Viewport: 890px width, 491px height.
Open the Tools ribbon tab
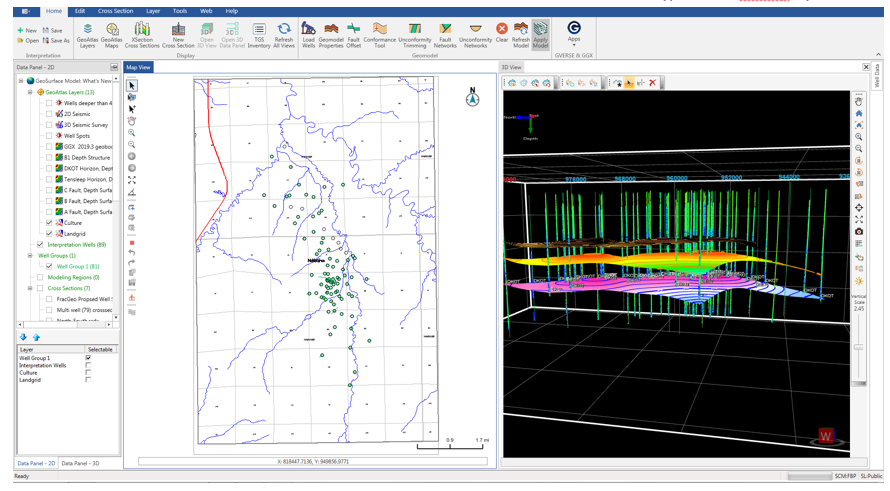click(180, 11)
